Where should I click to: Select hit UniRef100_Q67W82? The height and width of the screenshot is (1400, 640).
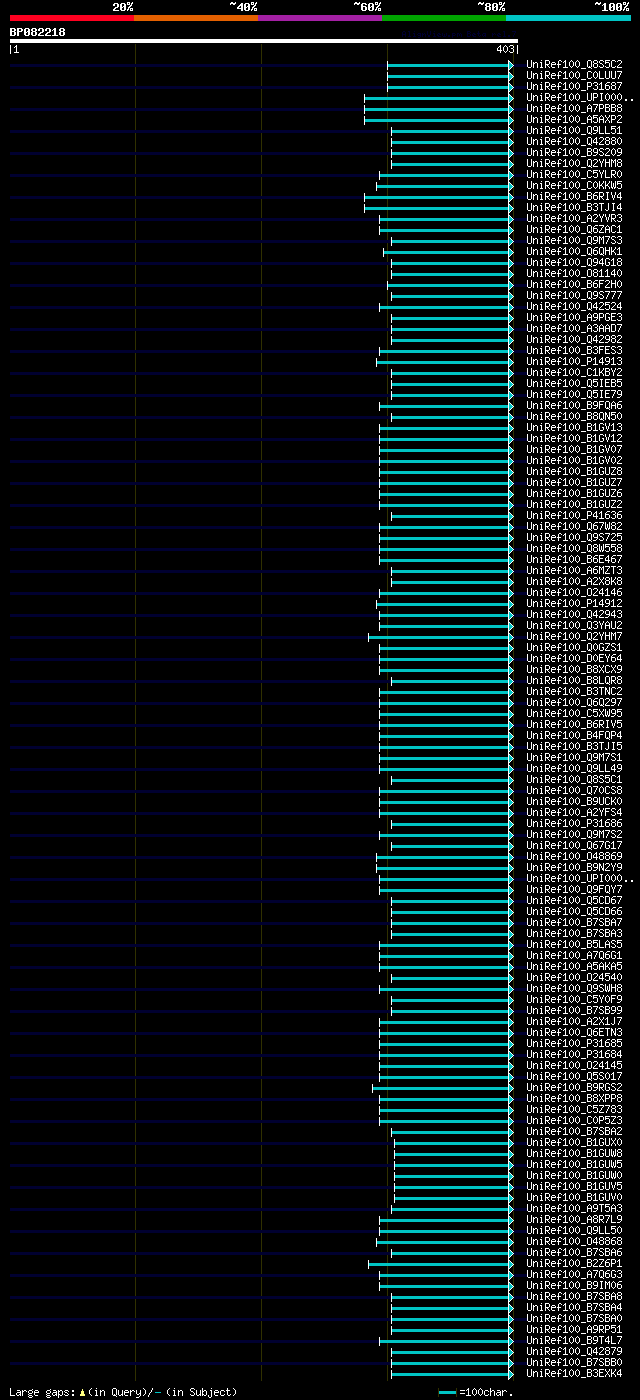pyautogui.click(x=574, y=526)
